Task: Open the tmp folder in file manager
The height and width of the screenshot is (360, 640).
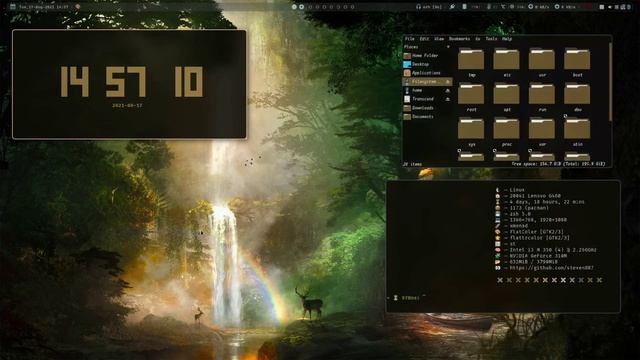Action: point(471,59)
